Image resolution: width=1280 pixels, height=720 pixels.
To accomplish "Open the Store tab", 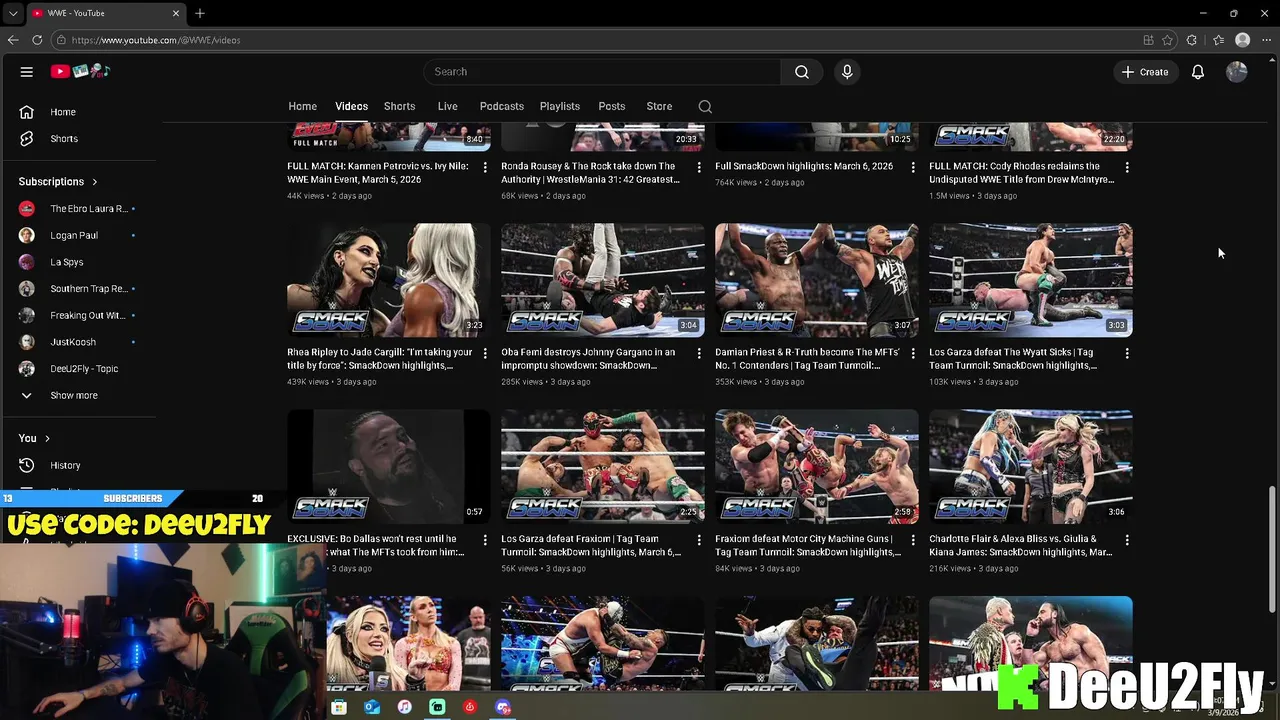I will (659, 106).
